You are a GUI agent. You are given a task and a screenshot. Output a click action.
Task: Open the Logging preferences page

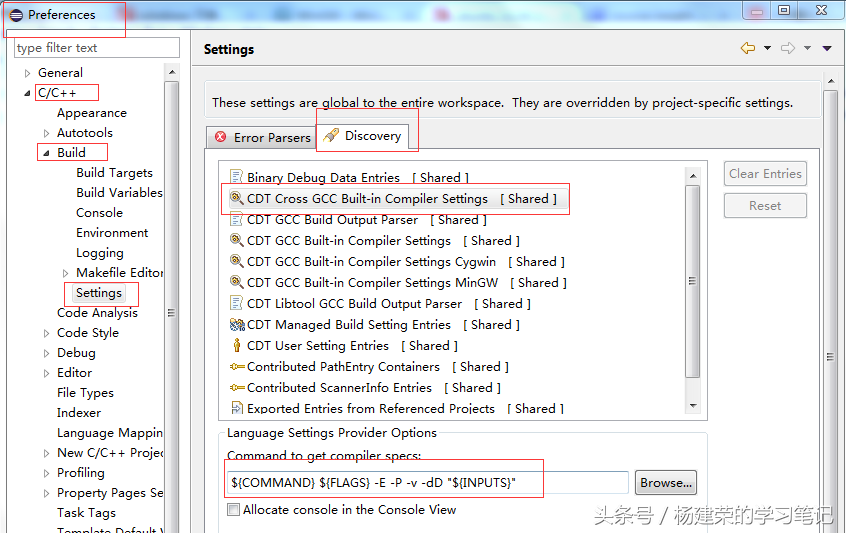point(100,252)
